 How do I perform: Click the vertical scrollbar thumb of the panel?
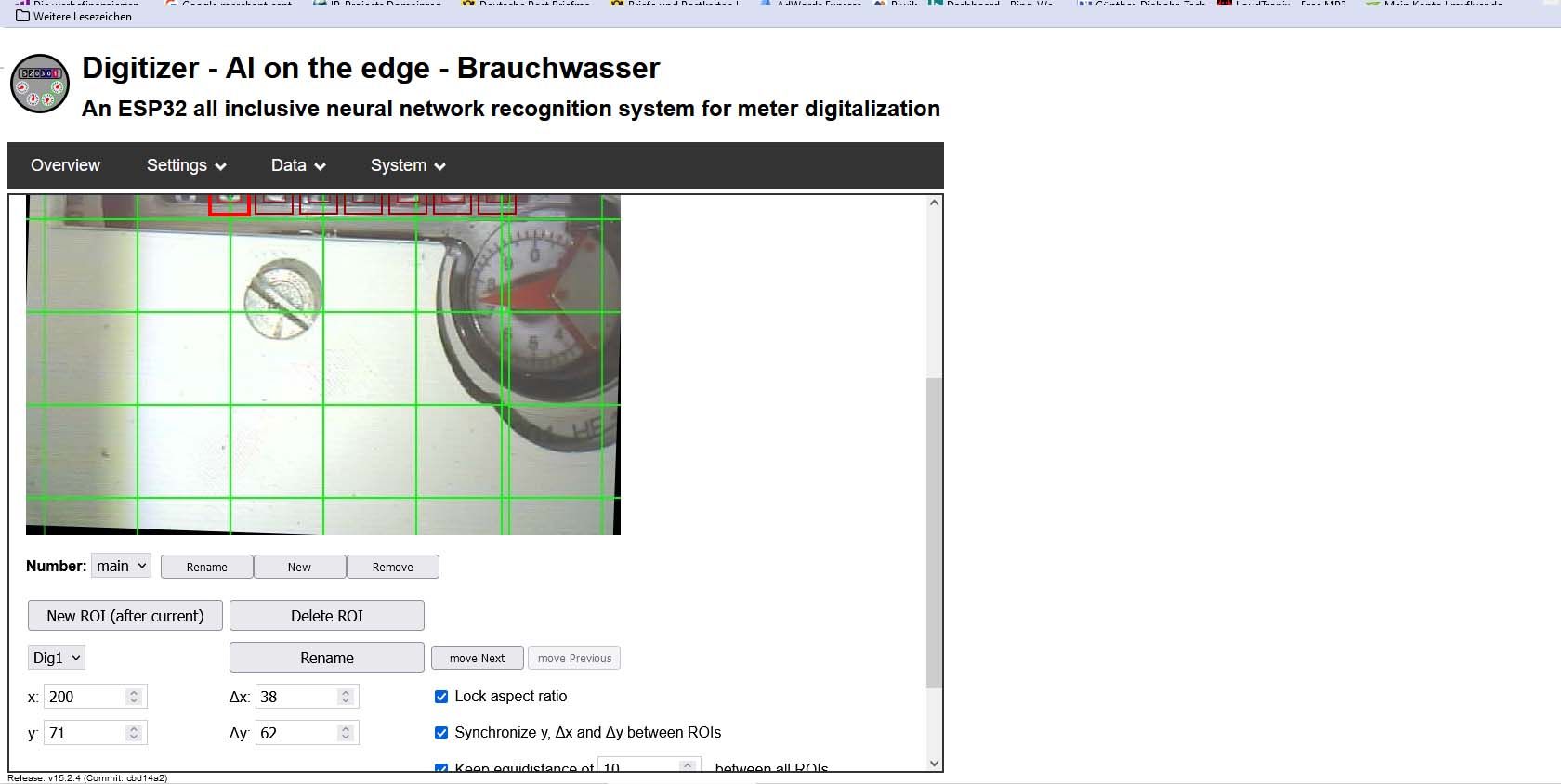click(x=934, y=532)
